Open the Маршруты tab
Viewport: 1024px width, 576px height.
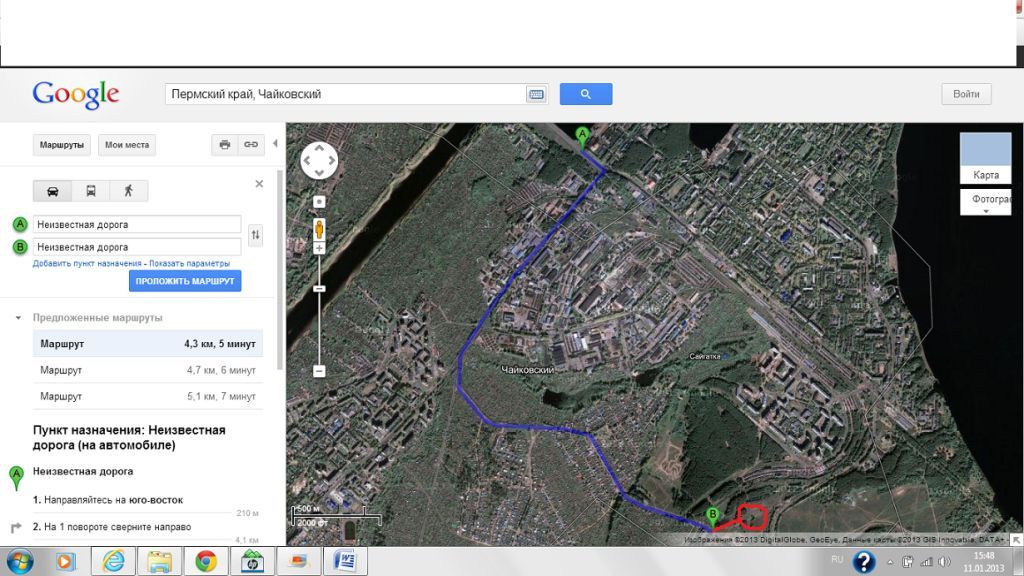point(62,145)
